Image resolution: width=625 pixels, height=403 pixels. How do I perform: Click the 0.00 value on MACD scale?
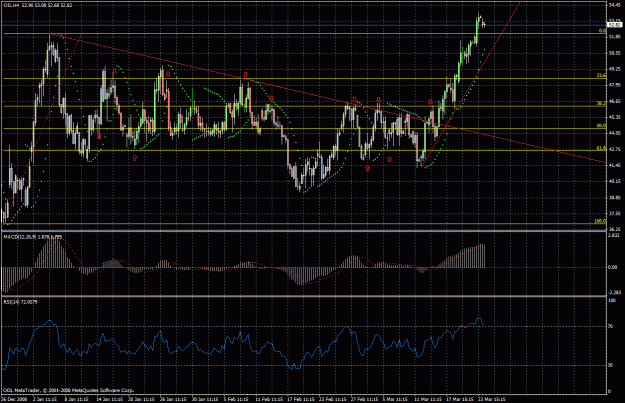point(613,267)
